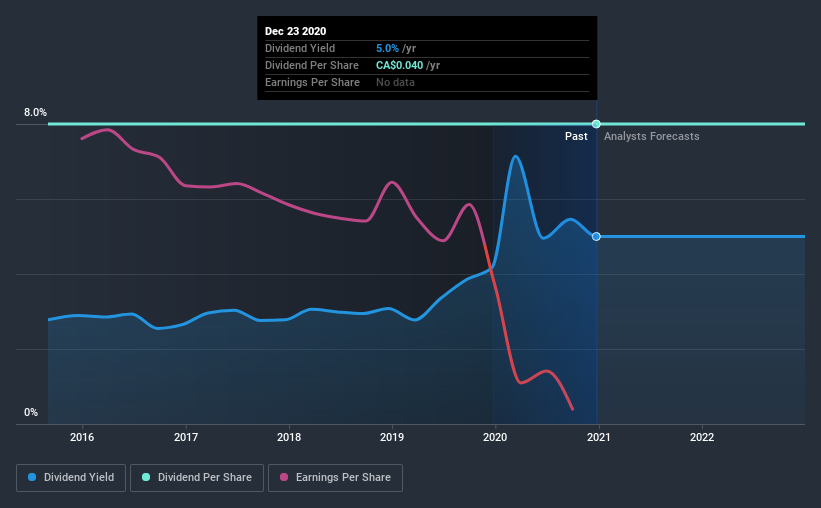Click the teal Dividend Per Share legend dot

(146, 477)
